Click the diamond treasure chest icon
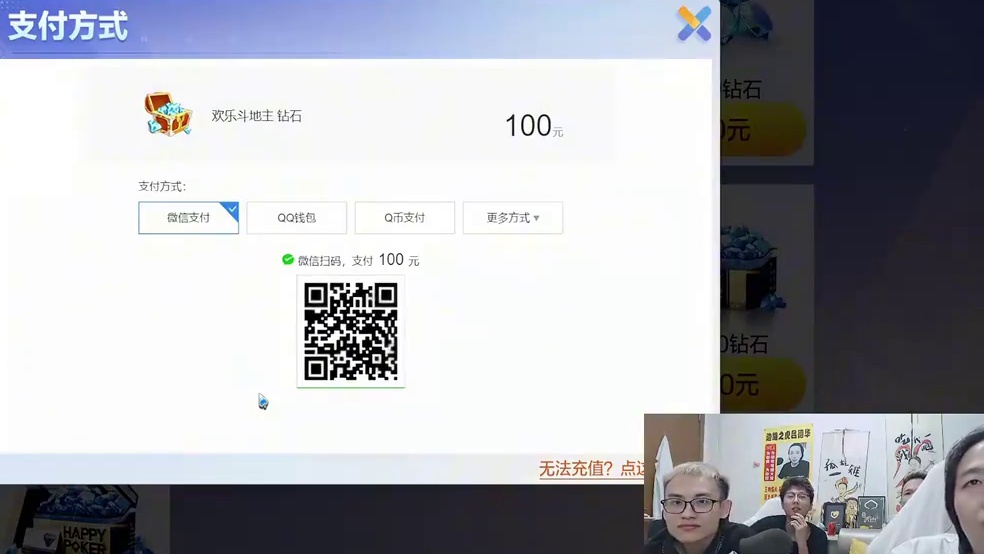 (x=168, y=114)
